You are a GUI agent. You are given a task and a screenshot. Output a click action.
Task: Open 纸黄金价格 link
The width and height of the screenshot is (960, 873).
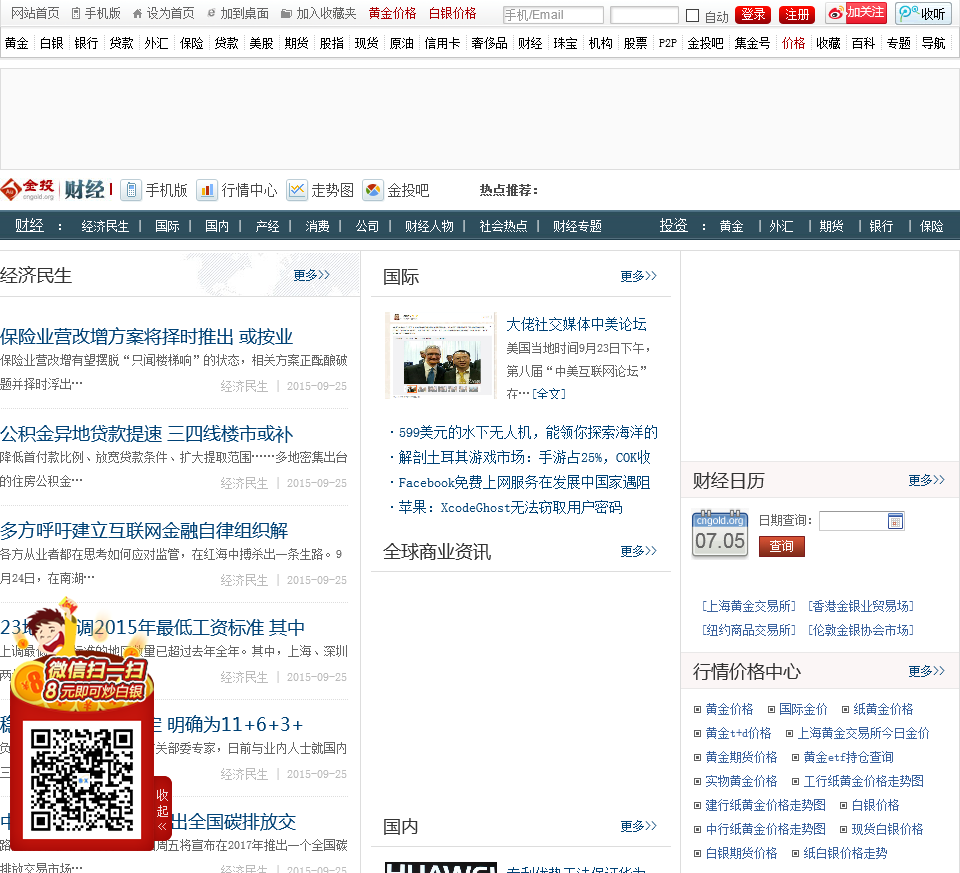point(883,709)
